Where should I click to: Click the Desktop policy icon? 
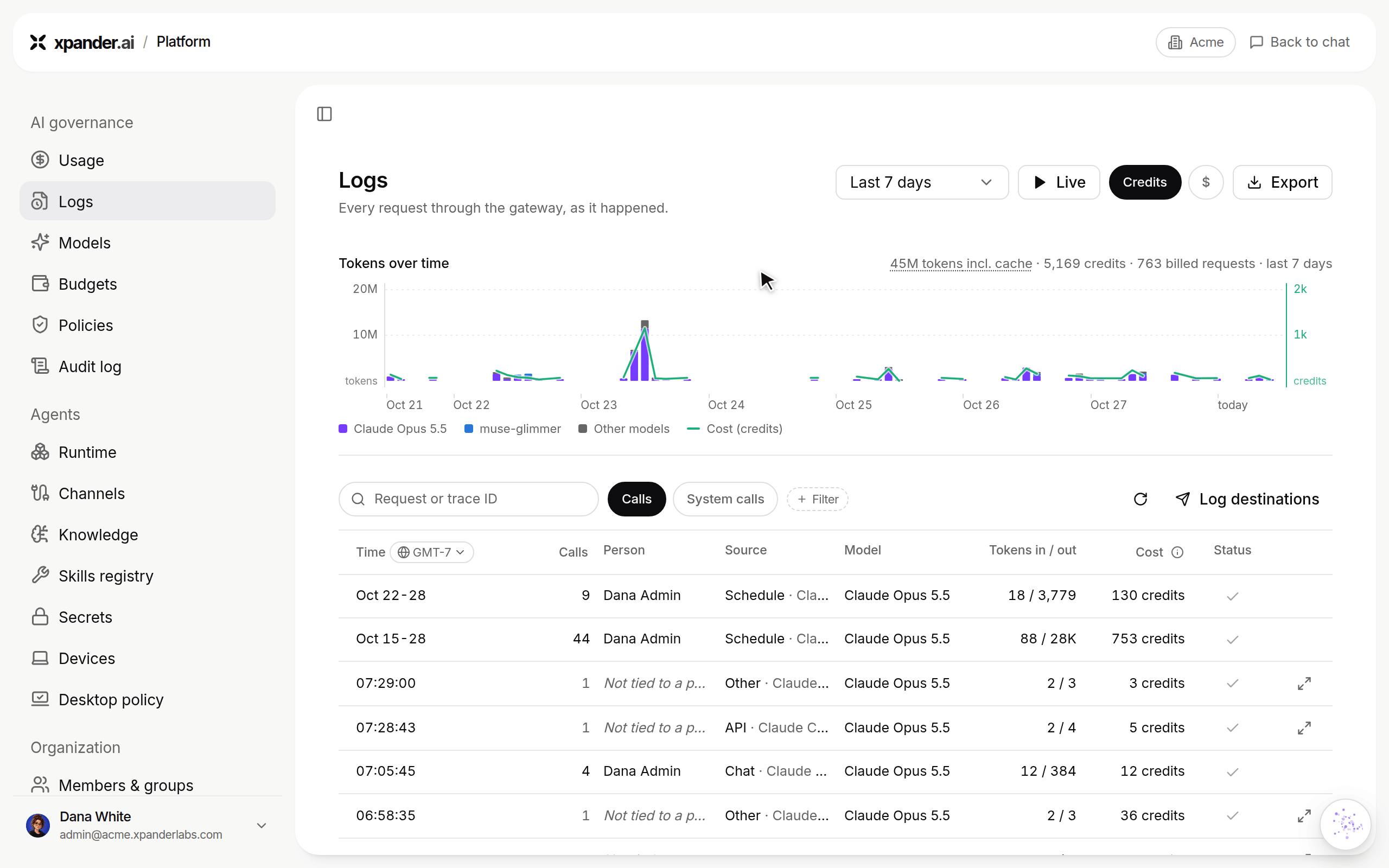(40, 699)
